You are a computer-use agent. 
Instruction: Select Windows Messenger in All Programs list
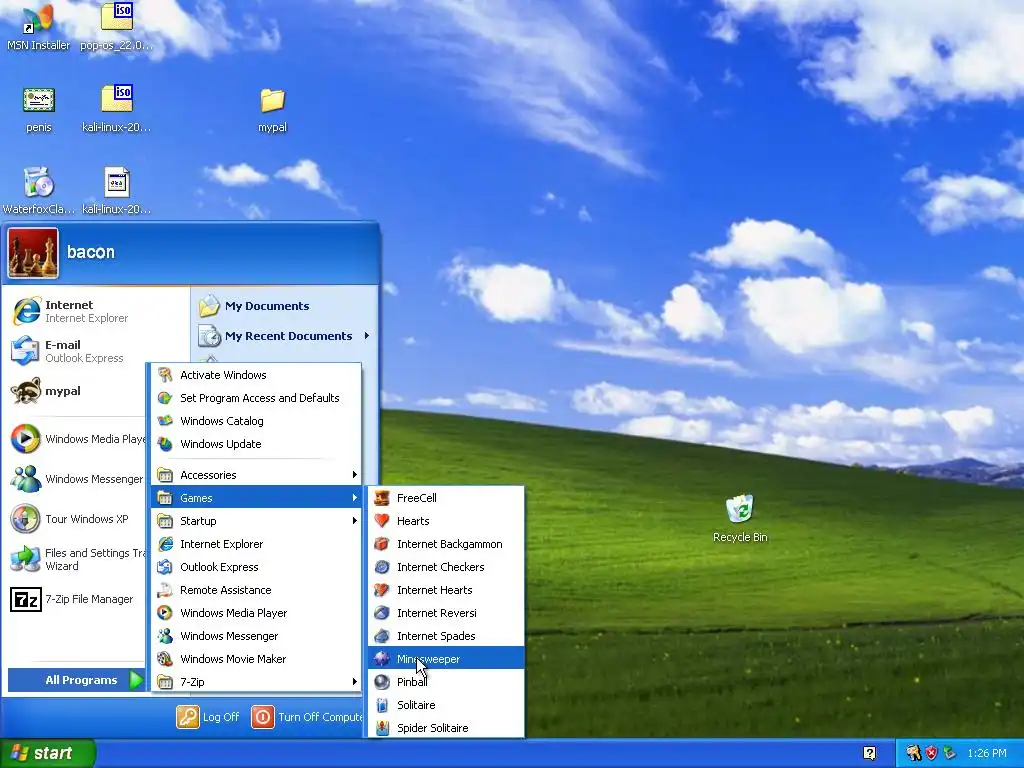coord(256,636)
